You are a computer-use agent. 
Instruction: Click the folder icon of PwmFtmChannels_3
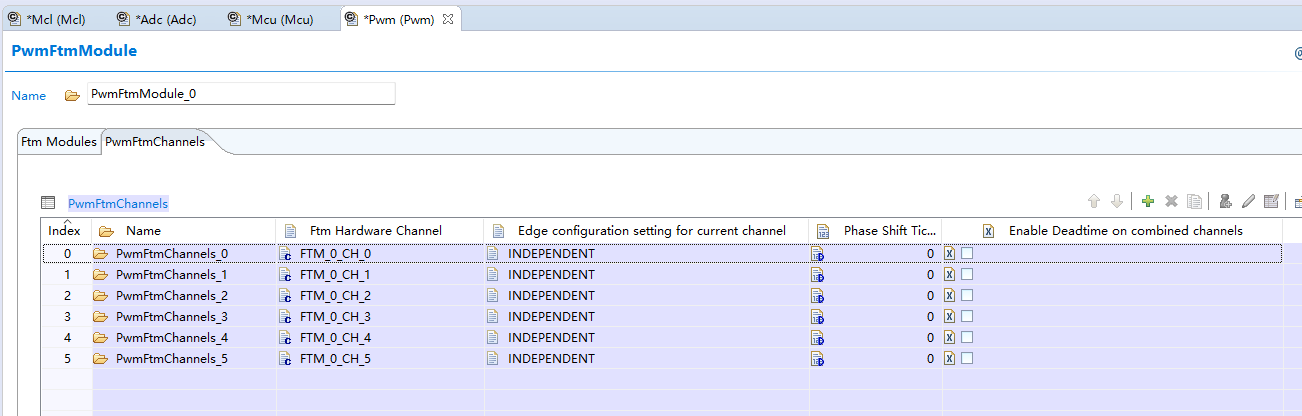(100, 317)
